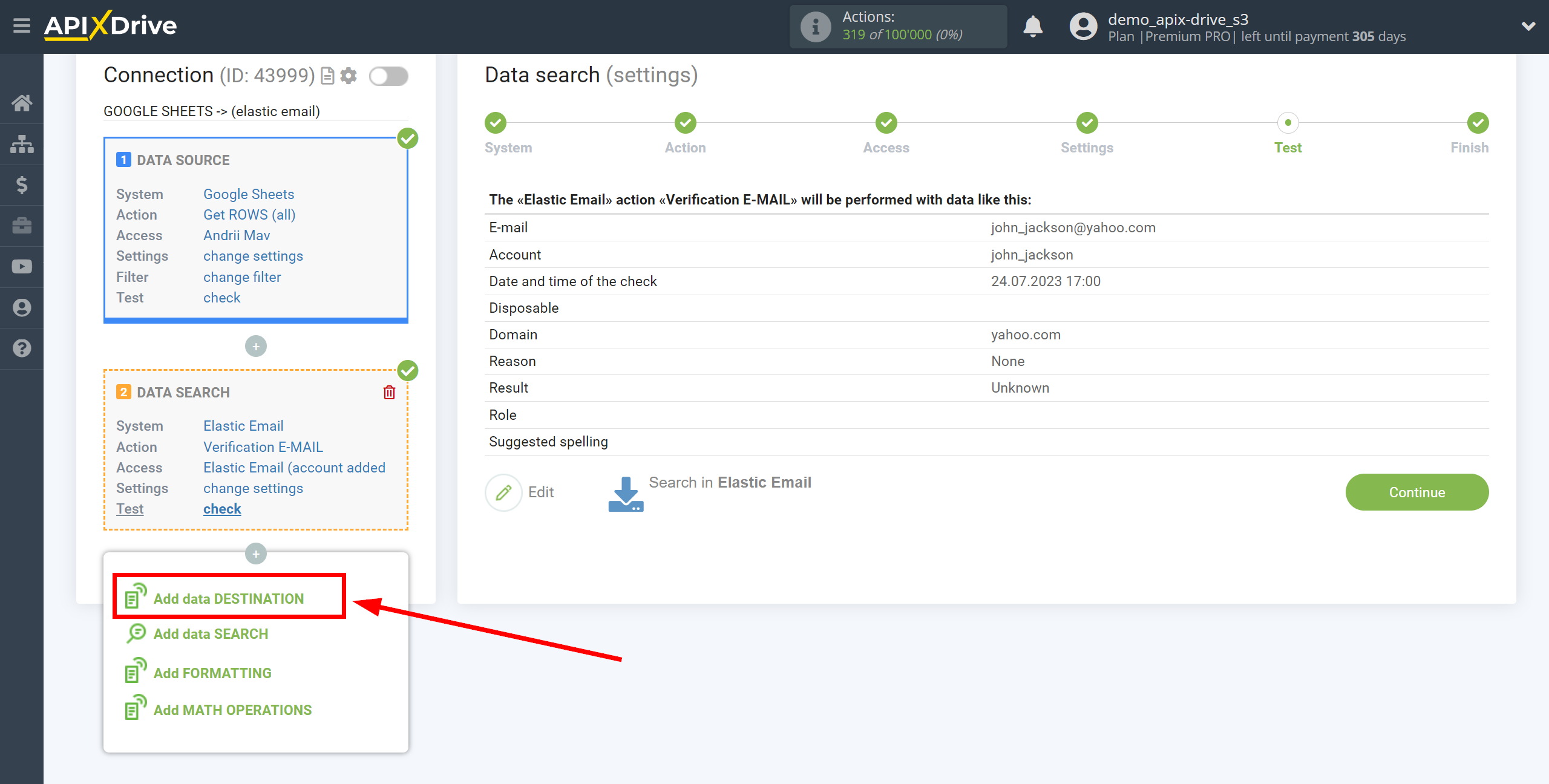The width and height of the screenshot is (1549, 784).
Task: Click the plus button below Data Search
Action: tap(256, 554)
